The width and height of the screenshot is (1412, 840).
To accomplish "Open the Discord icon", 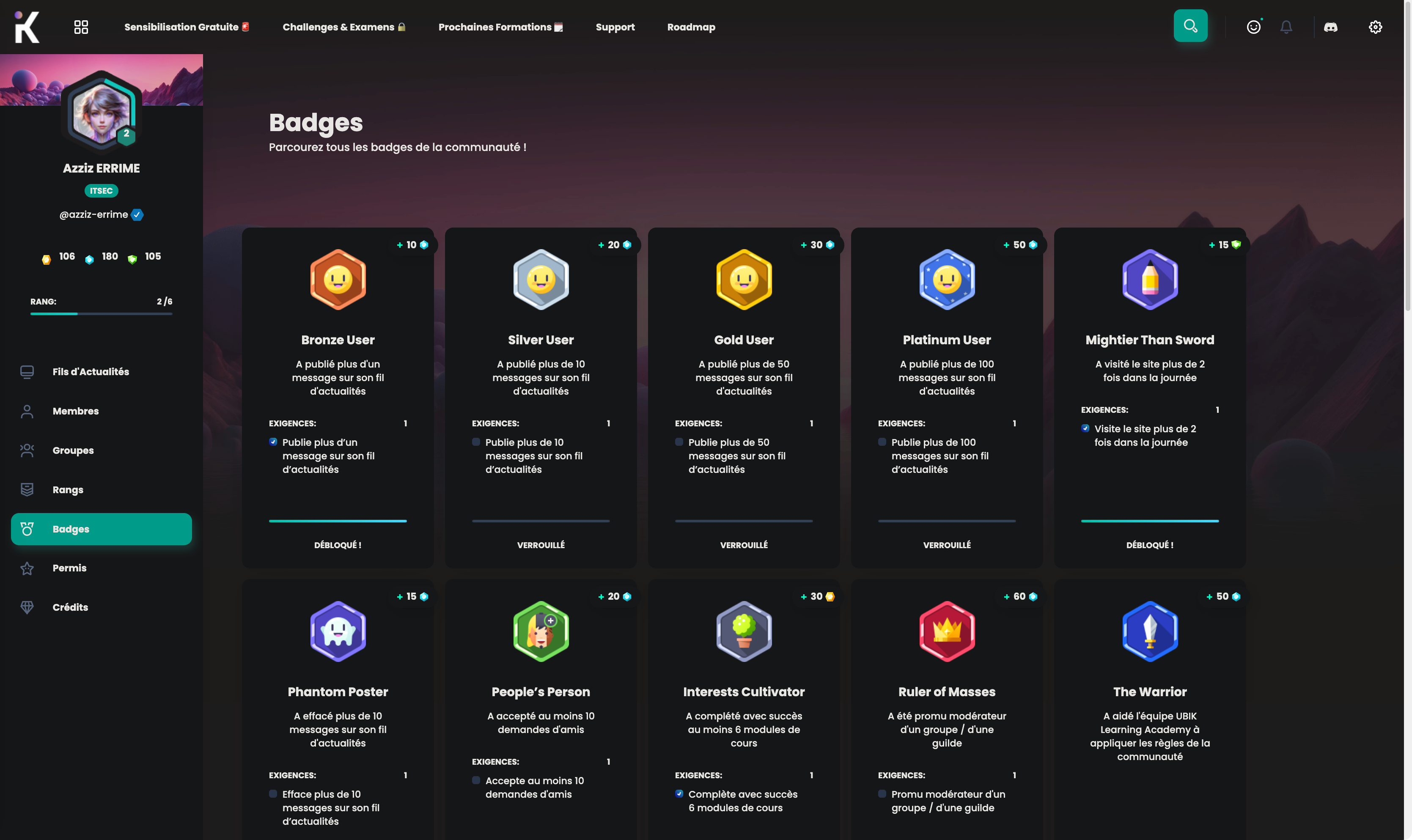I will (1330, 27).
